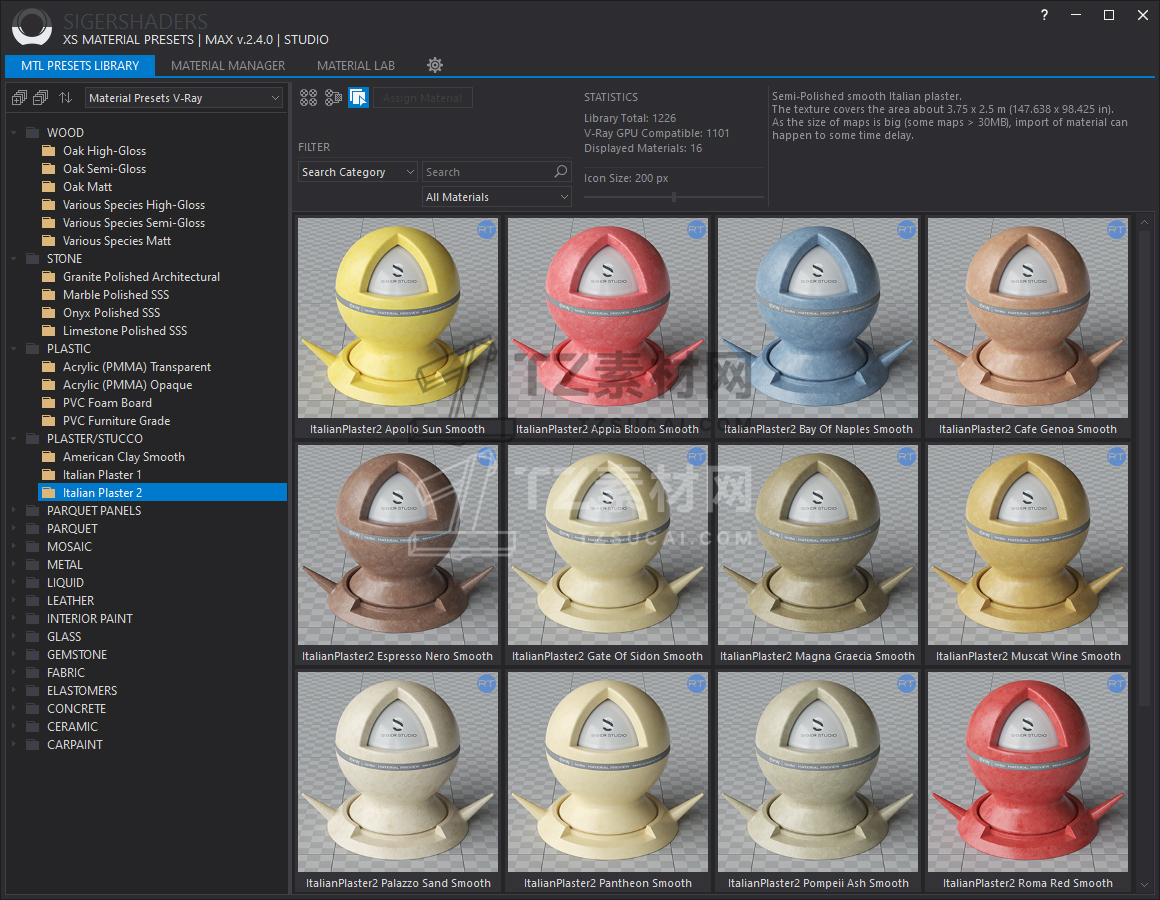Open the Material Presets V-Ray dropdown

click(184, 98)
